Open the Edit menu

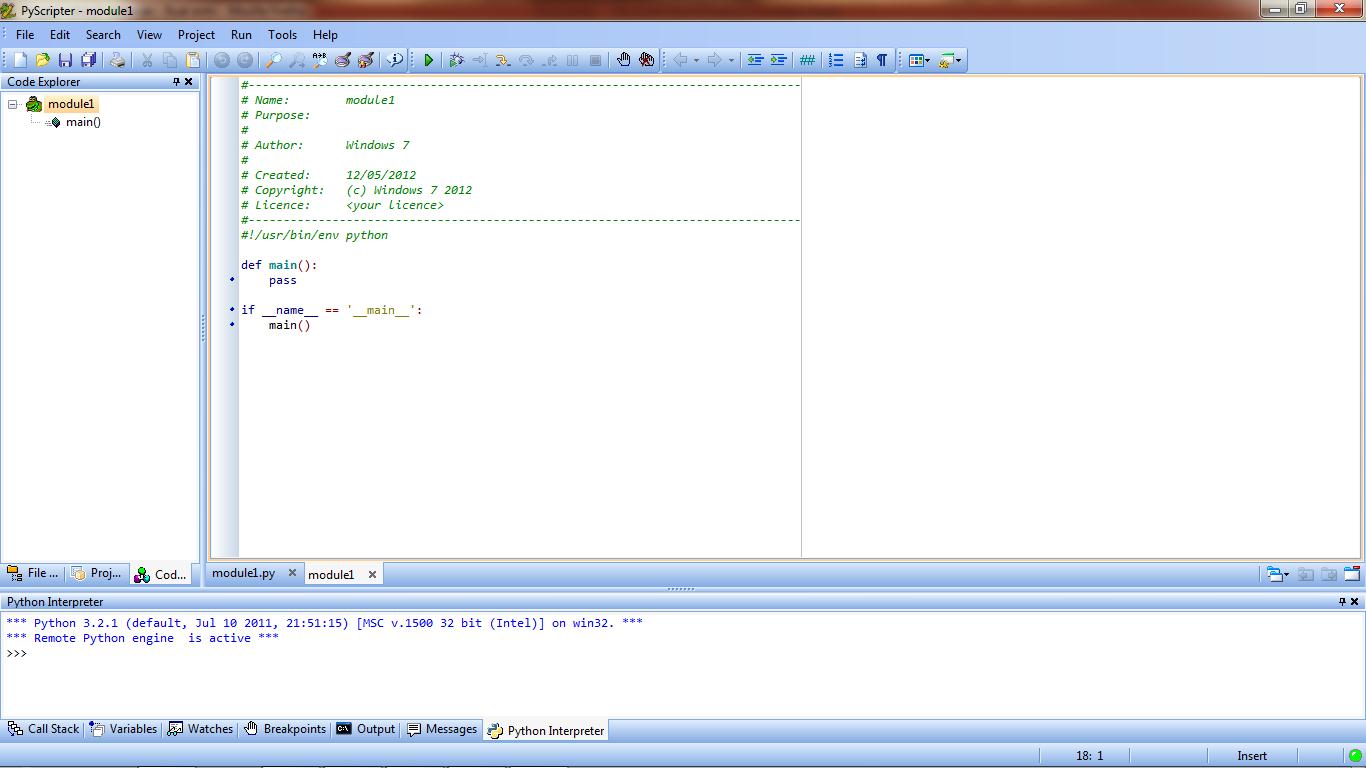(60, 34)
